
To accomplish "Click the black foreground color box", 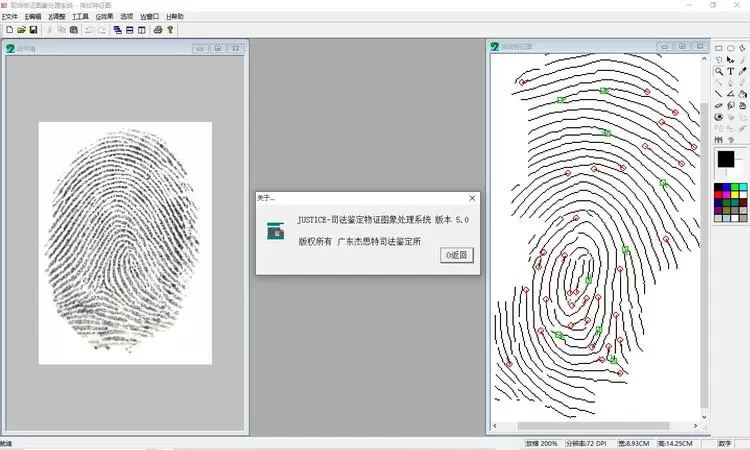I will (725, 159).
